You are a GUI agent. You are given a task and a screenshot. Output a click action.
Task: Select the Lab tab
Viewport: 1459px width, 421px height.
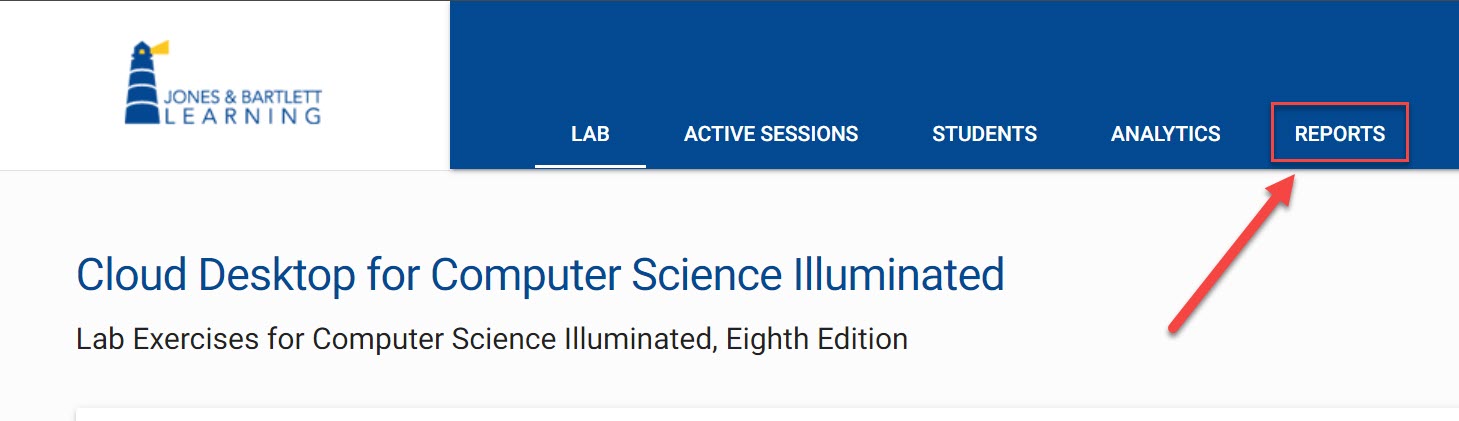[590, 134]
